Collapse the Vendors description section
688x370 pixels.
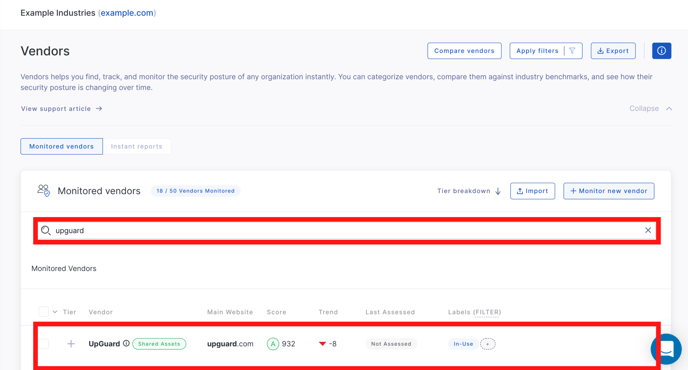coord(650,108)
